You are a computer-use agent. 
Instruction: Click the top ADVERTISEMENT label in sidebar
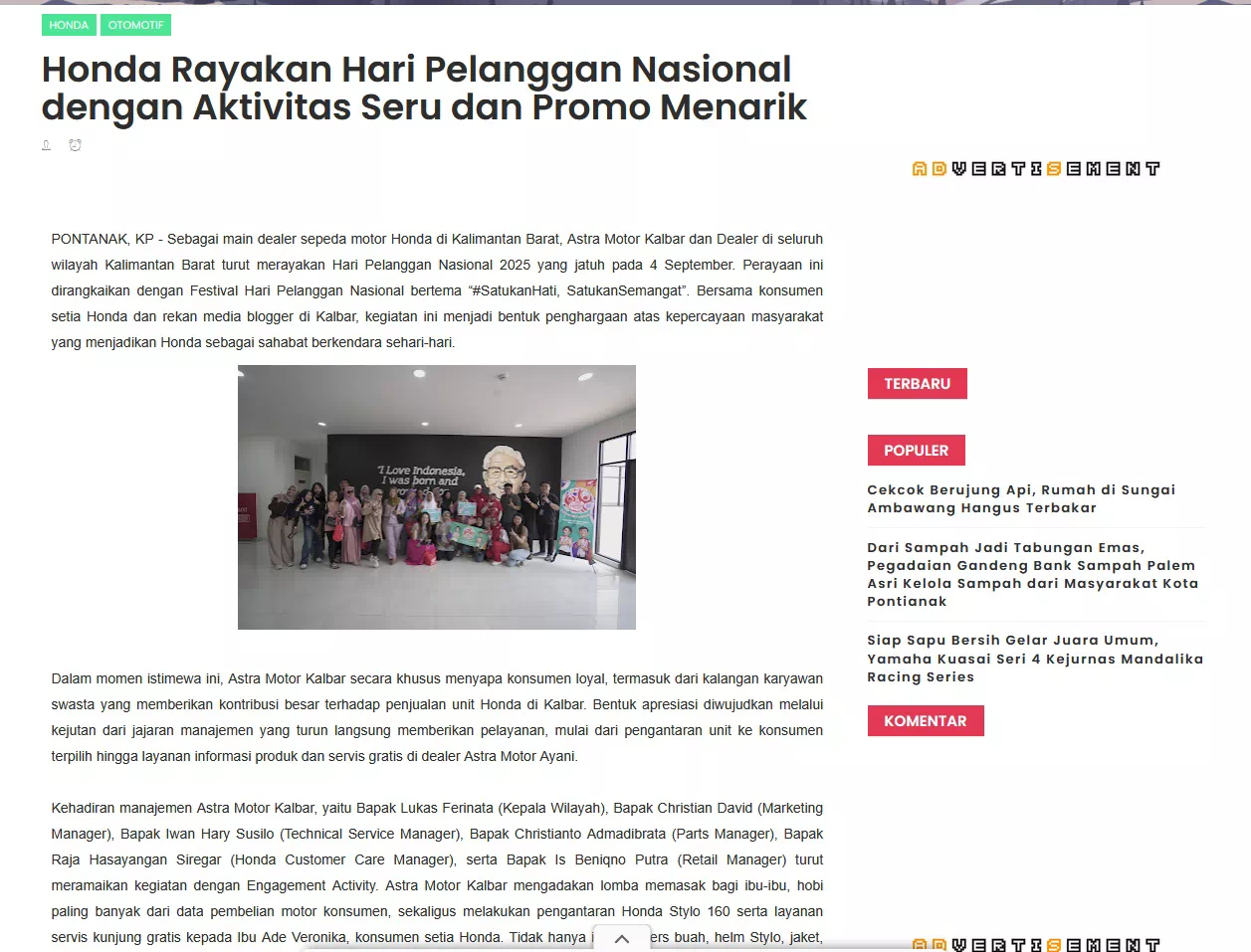[1036, 169]
